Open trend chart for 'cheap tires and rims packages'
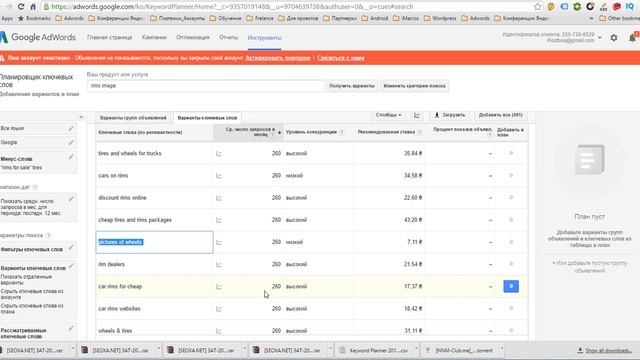 (x=219, y=220)
